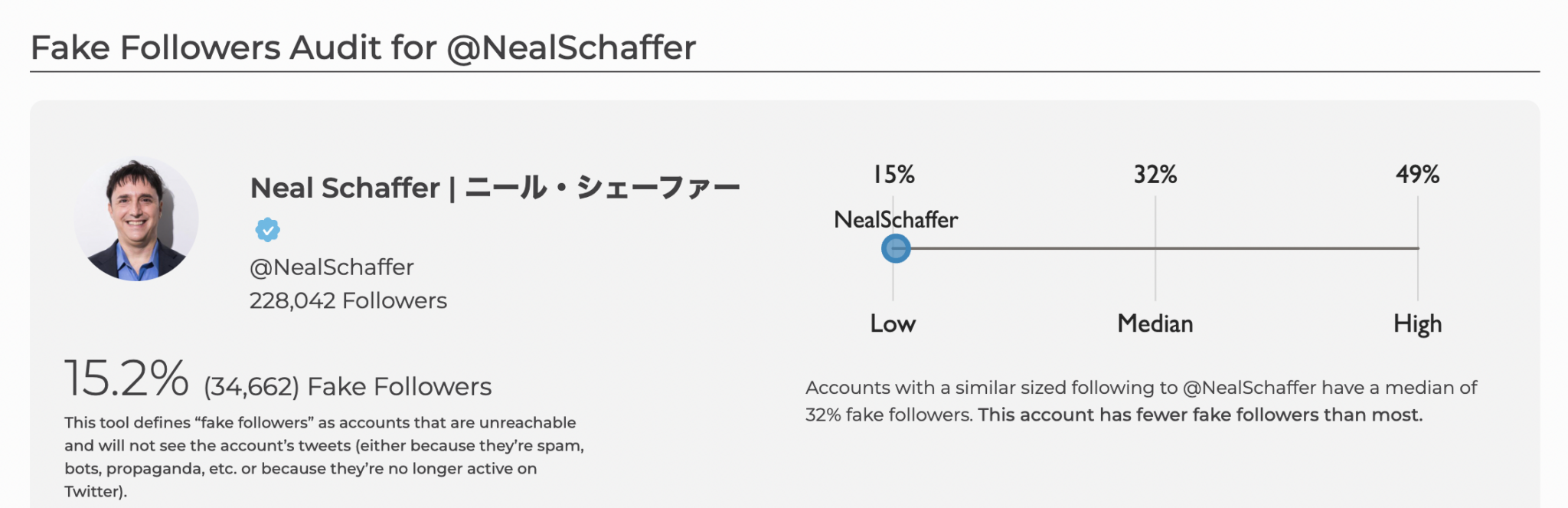Image resolution: width=1568 pixels, height=508 pixels.
Task: Click the Median label on the scale
Action: (x=1155, y=323)
